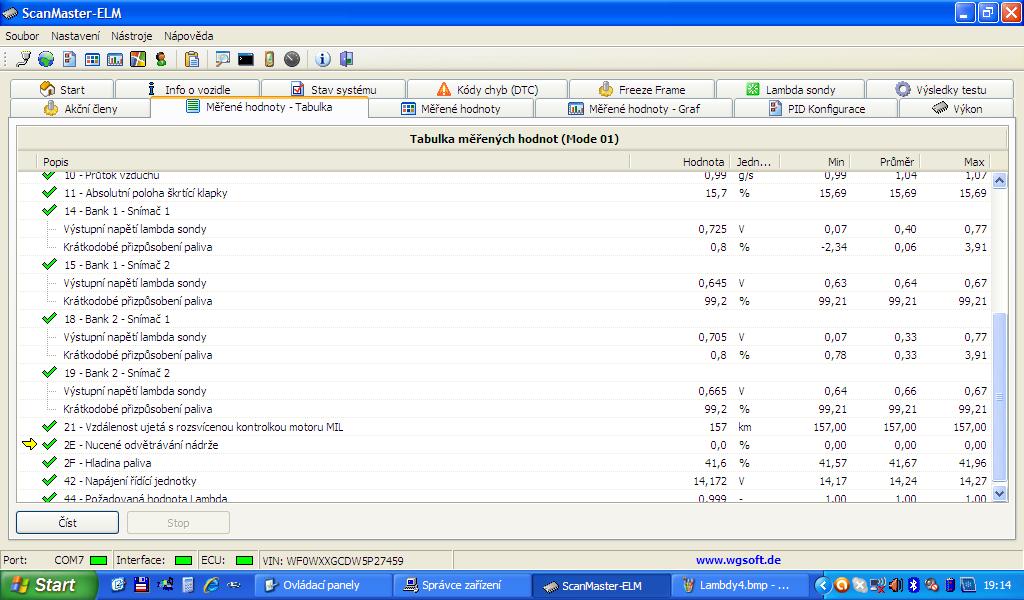
Task: Open the round gauge toolbar icon
Action: coord(292,59)
